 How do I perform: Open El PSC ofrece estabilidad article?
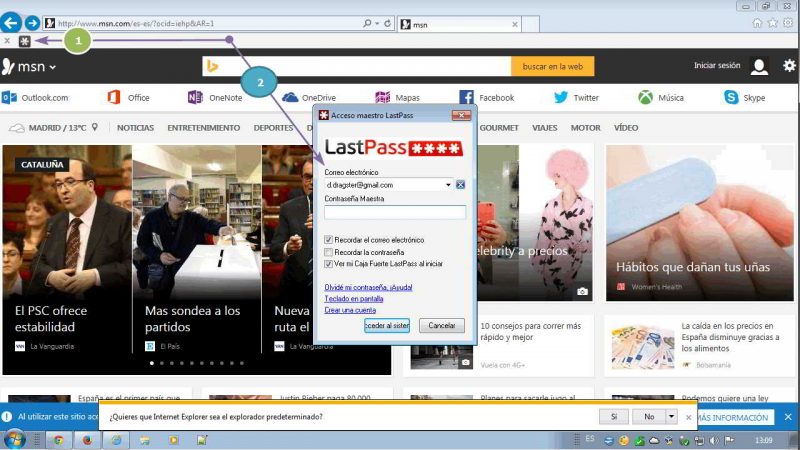tap(51, 318)
